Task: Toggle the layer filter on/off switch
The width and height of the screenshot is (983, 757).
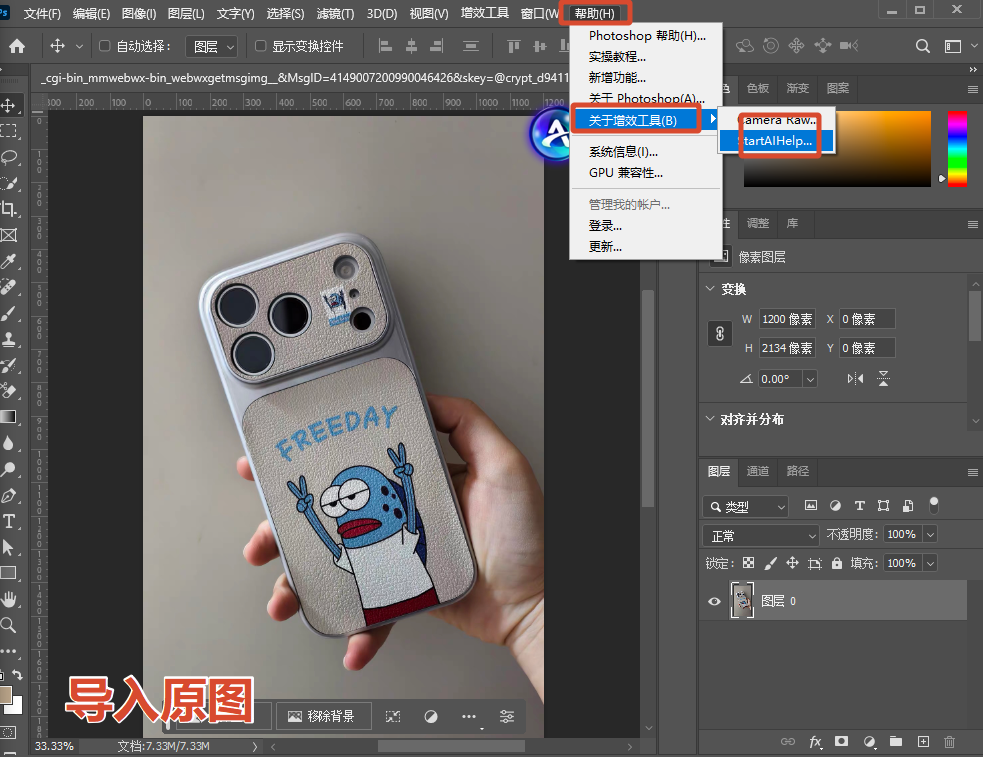Action: coord(933,505)
